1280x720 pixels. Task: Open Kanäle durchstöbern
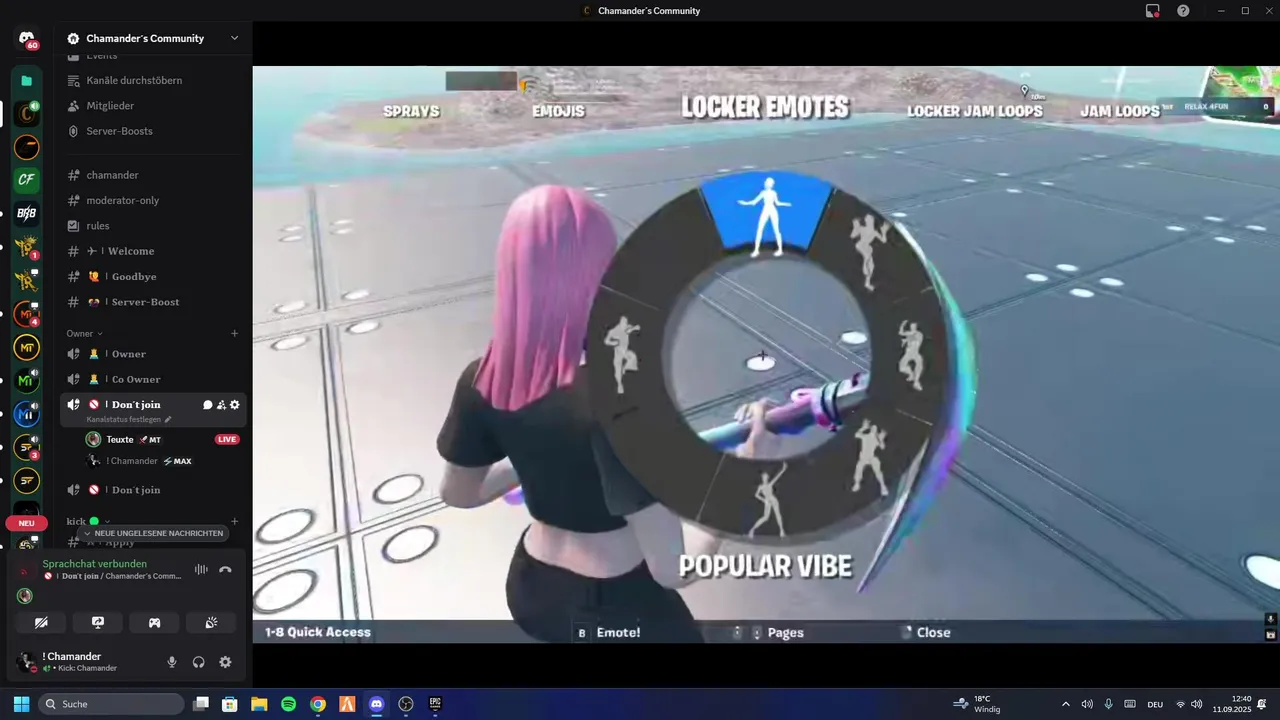(153, 80)
